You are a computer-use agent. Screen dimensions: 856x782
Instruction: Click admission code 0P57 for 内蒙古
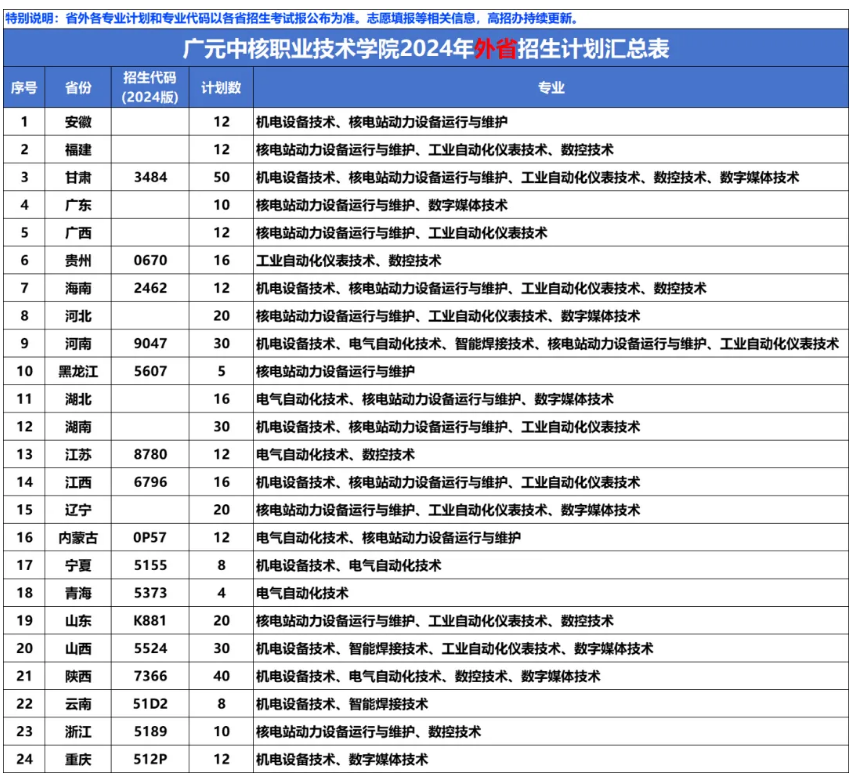tap(150, 538)
